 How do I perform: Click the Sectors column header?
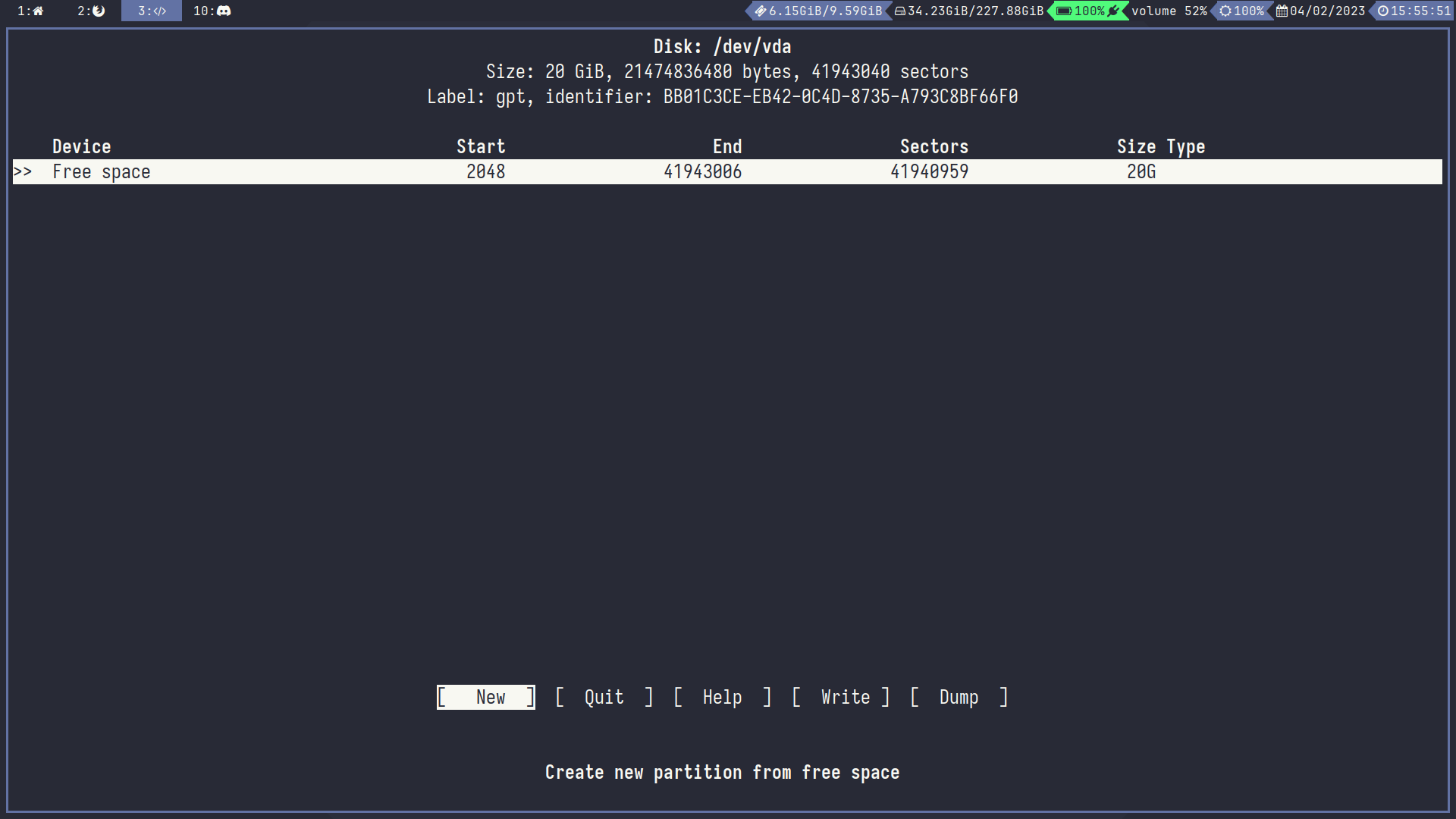coord(934,146)
